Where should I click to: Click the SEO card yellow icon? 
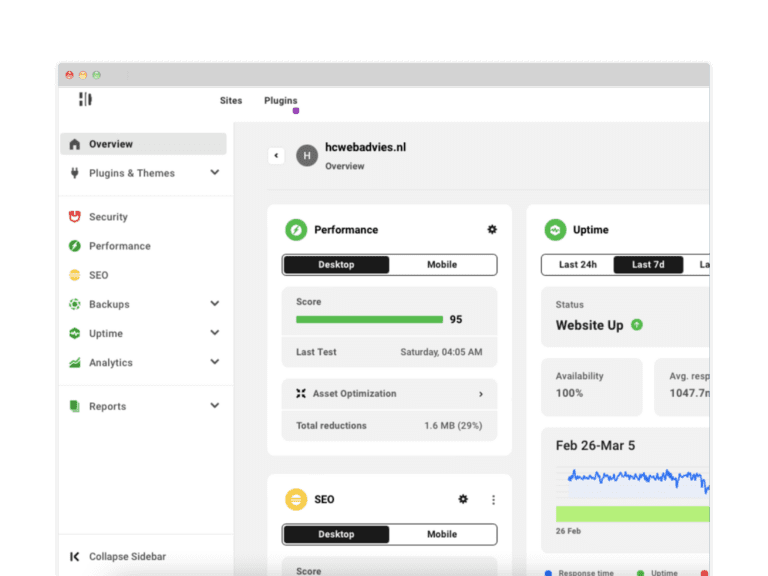[x=296, y=500]
